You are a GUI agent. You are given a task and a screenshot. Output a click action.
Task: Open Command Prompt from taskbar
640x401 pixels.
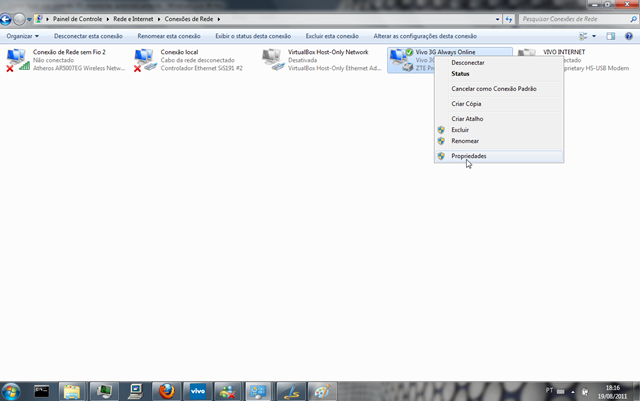coord(41,392)
